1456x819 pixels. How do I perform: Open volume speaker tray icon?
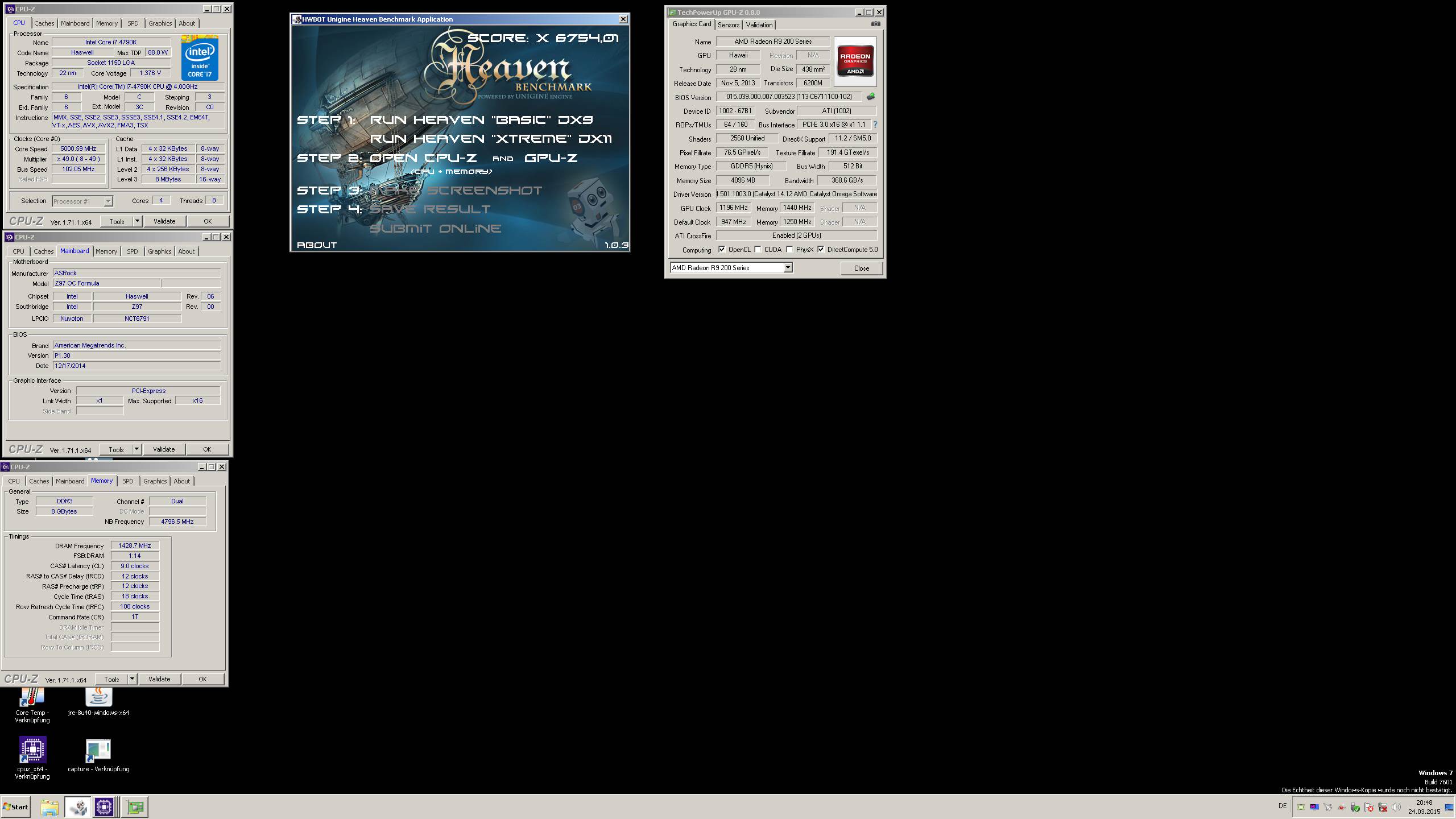pyautogui.click(x=1396, y=807)
